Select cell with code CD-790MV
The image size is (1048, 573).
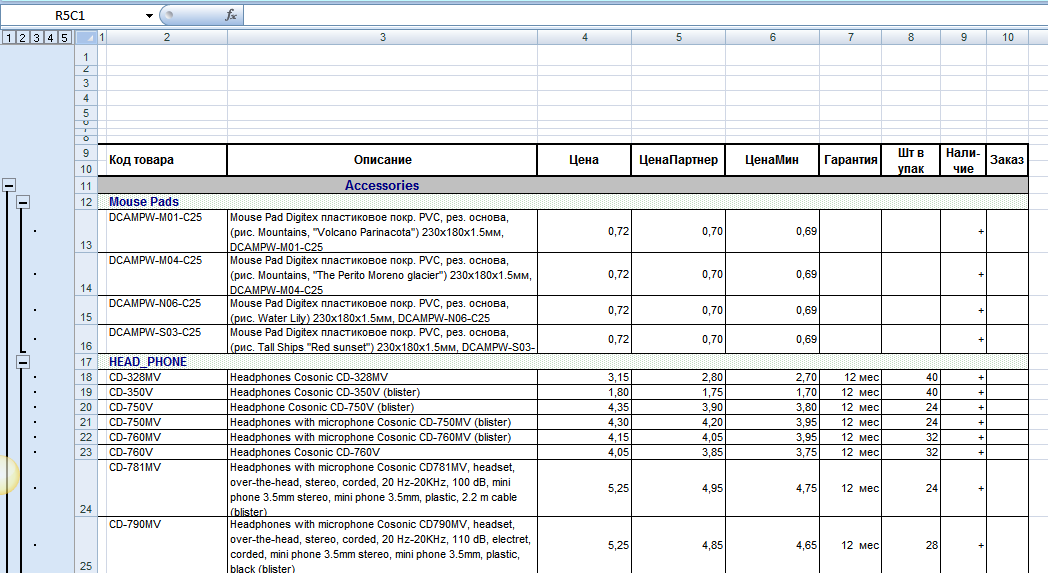coord(166,545)
